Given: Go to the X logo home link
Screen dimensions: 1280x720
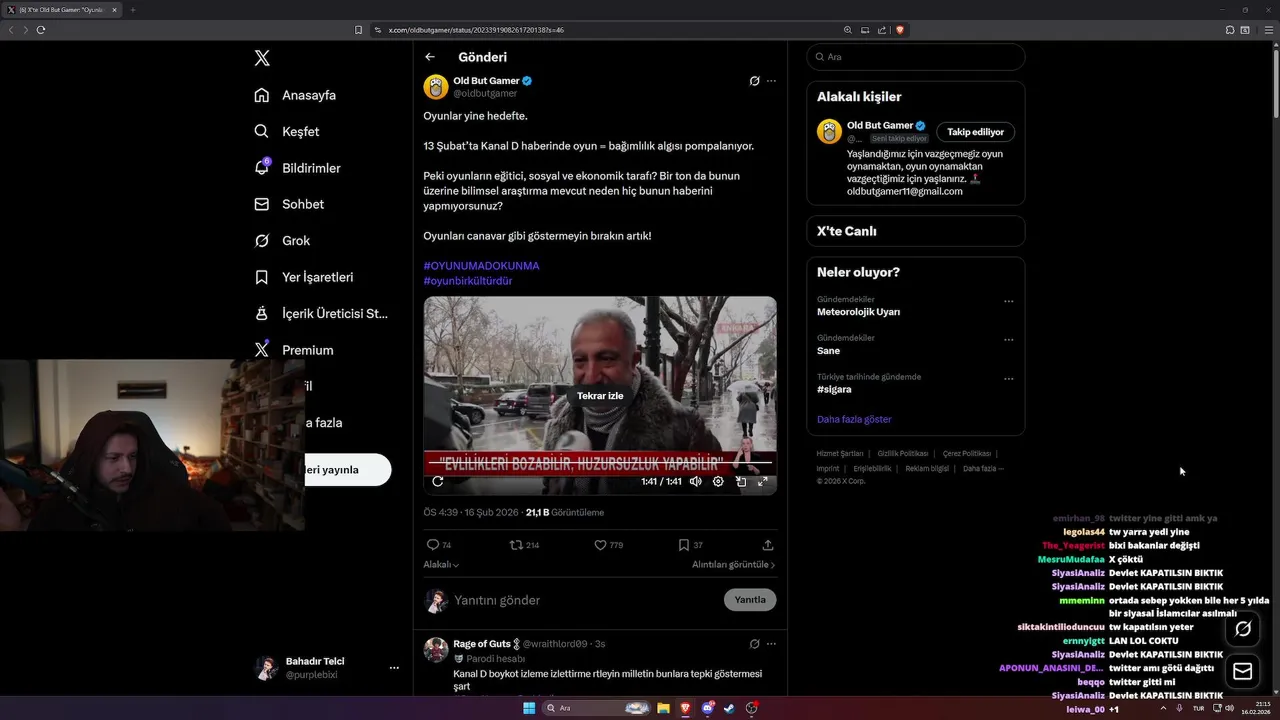Looking at the screenshot, I should (262, 58).
